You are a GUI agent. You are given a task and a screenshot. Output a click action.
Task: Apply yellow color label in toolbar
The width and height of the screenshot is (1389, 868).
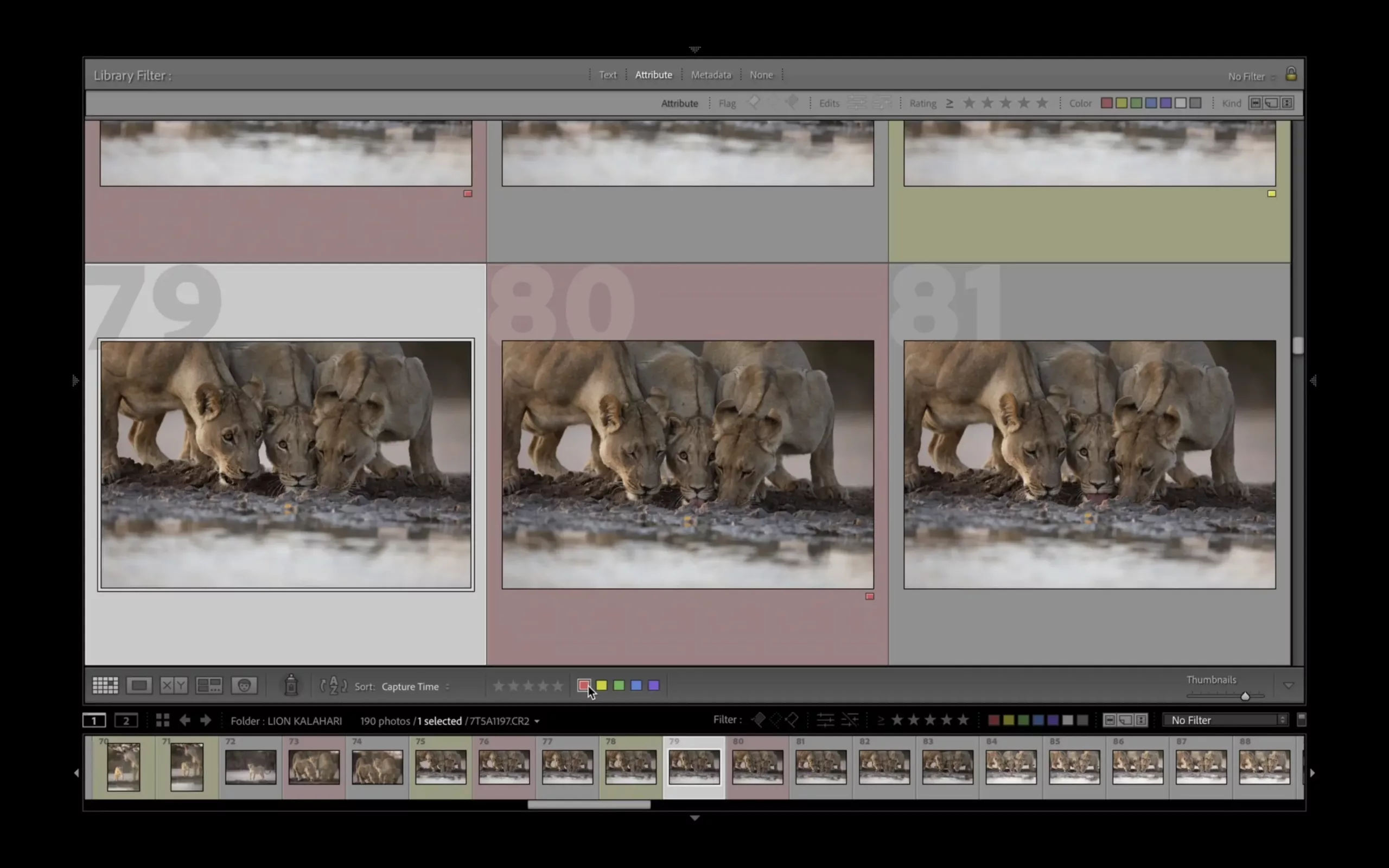602,685
